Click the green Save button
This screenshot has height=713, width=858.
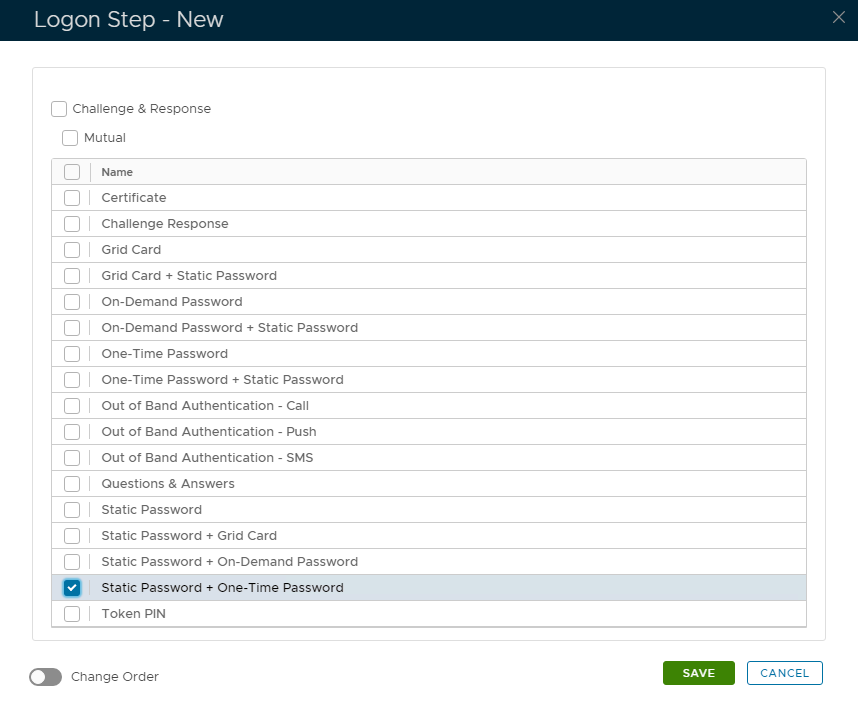tap(698, 673)
